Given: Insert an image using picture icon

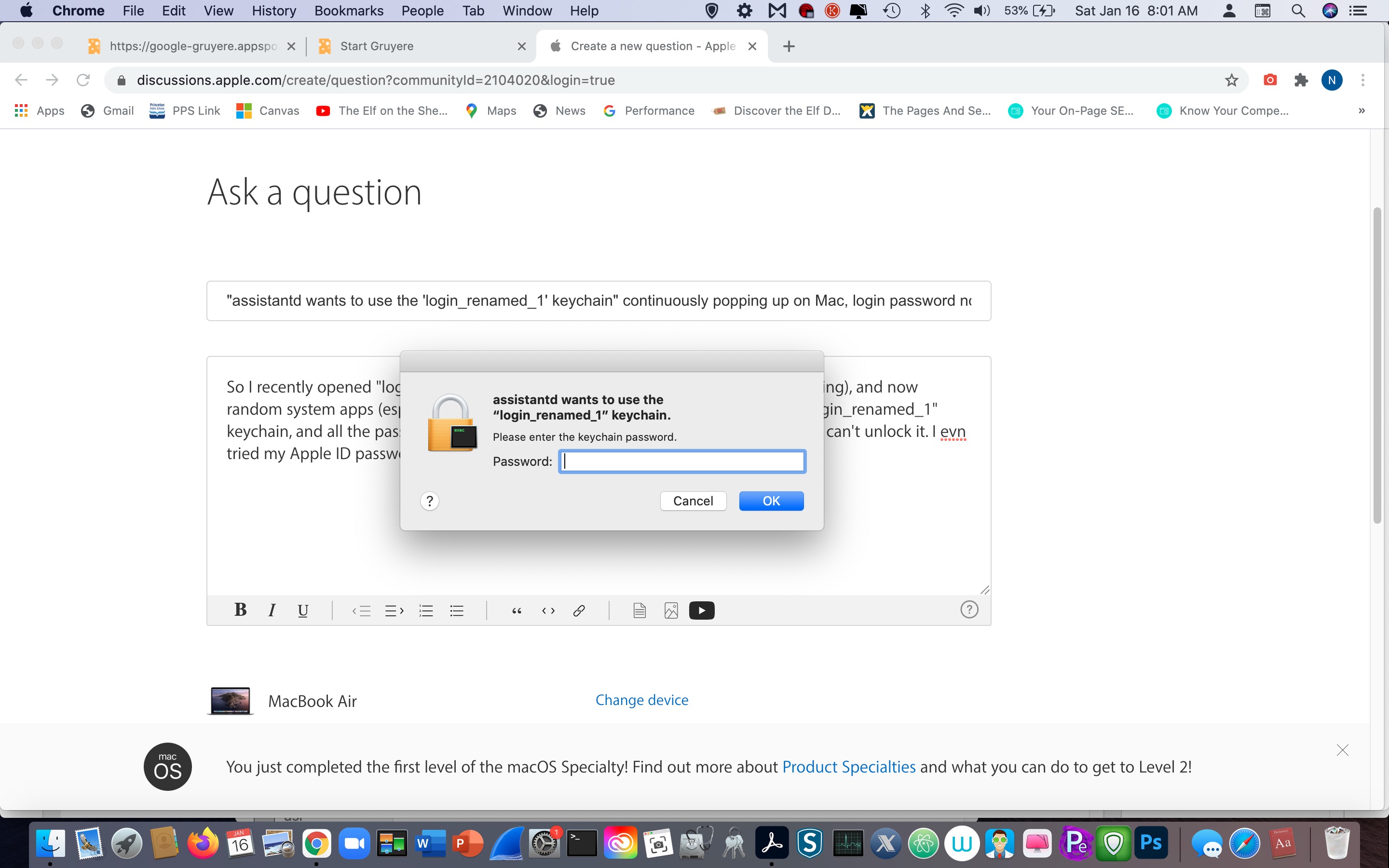Looking at the screenshot, I should 671,610.
